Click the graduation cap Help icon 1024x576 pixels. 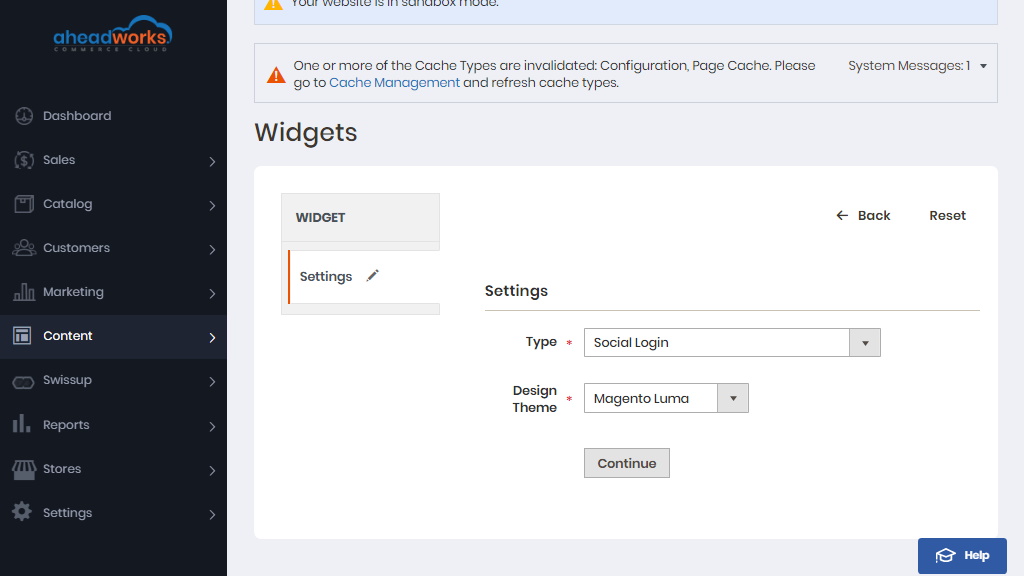pos(945,556)
